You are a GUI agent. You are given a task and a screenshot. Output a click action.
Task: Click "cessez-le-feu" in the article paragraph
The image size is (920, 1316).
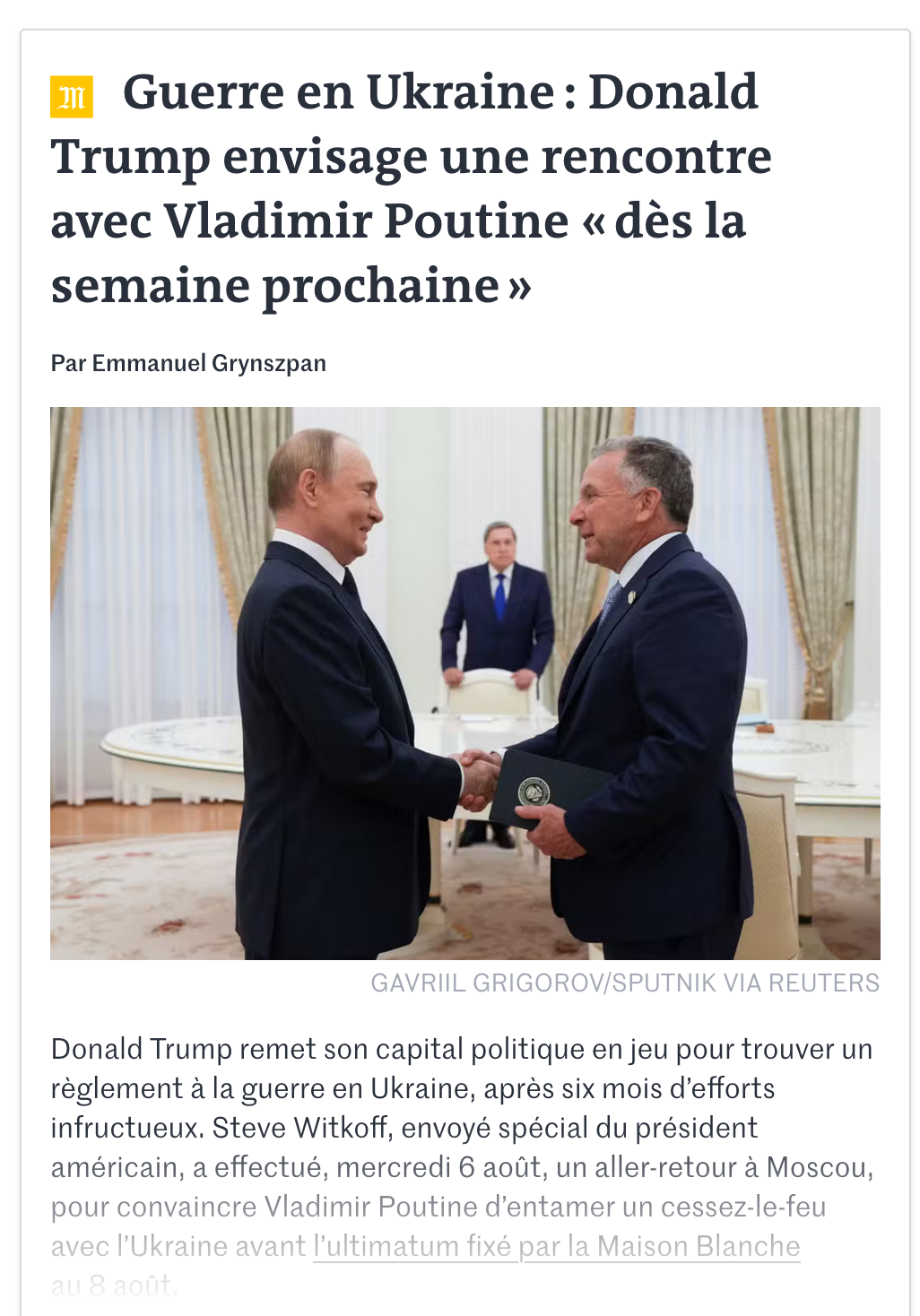coord(743,1207)
